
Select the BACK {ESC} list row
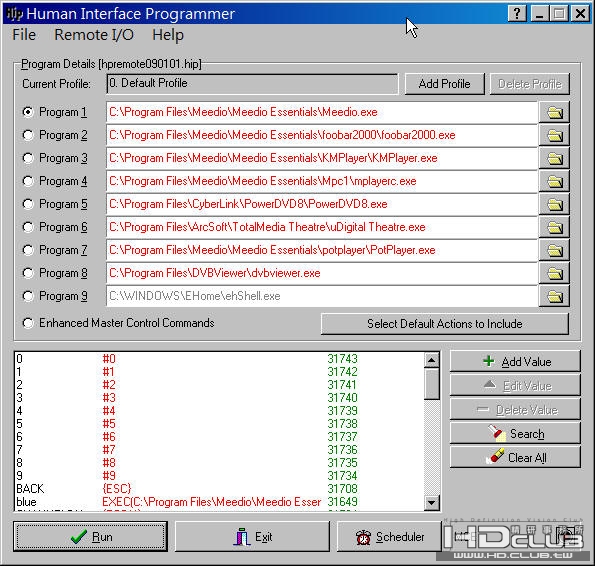pyautogui.click(x=219, y=489)
